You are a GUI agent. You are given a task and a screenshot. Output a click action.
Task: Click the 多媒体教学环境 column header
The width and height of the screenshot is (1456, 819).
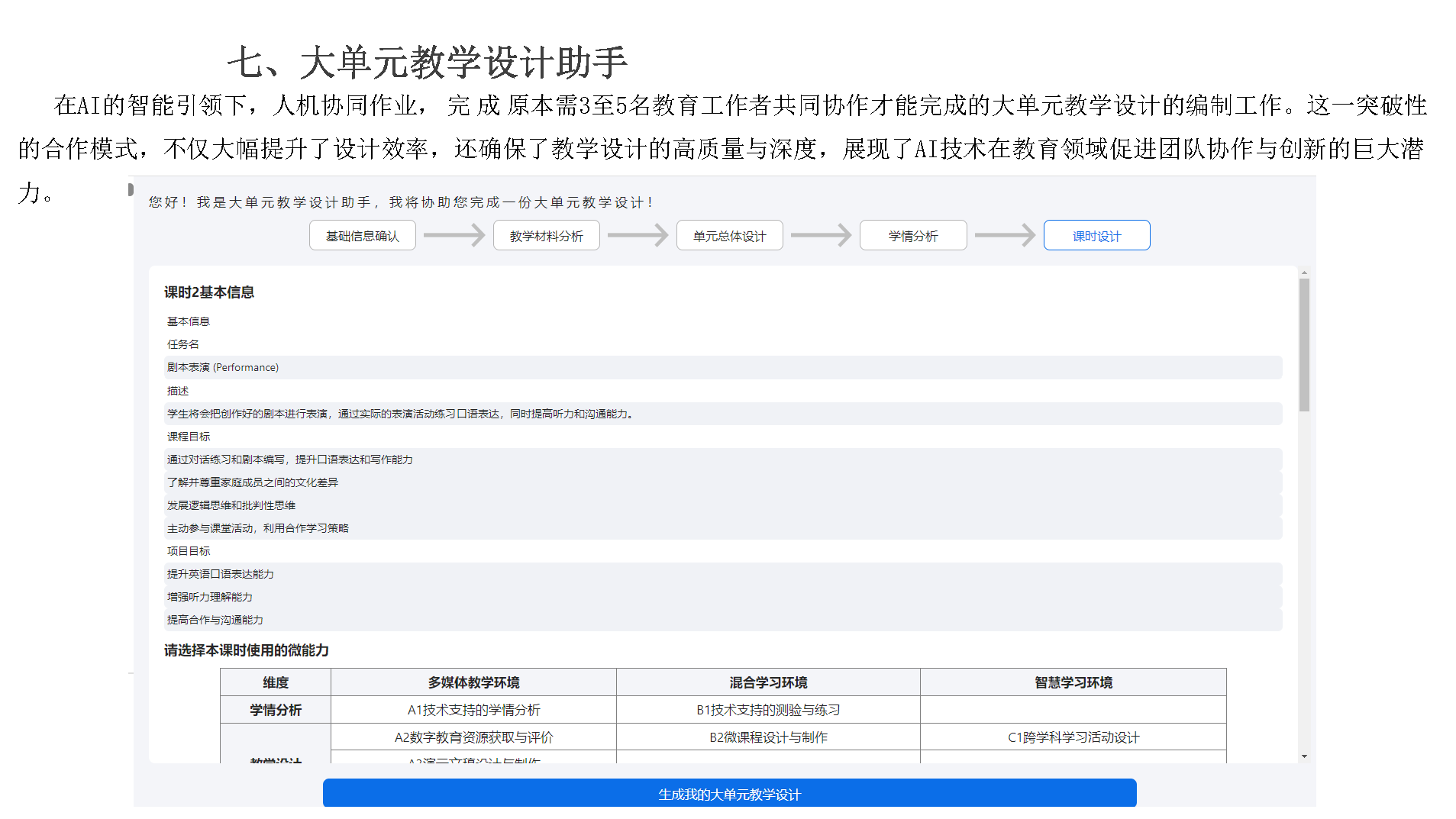[x=473, y=682]
